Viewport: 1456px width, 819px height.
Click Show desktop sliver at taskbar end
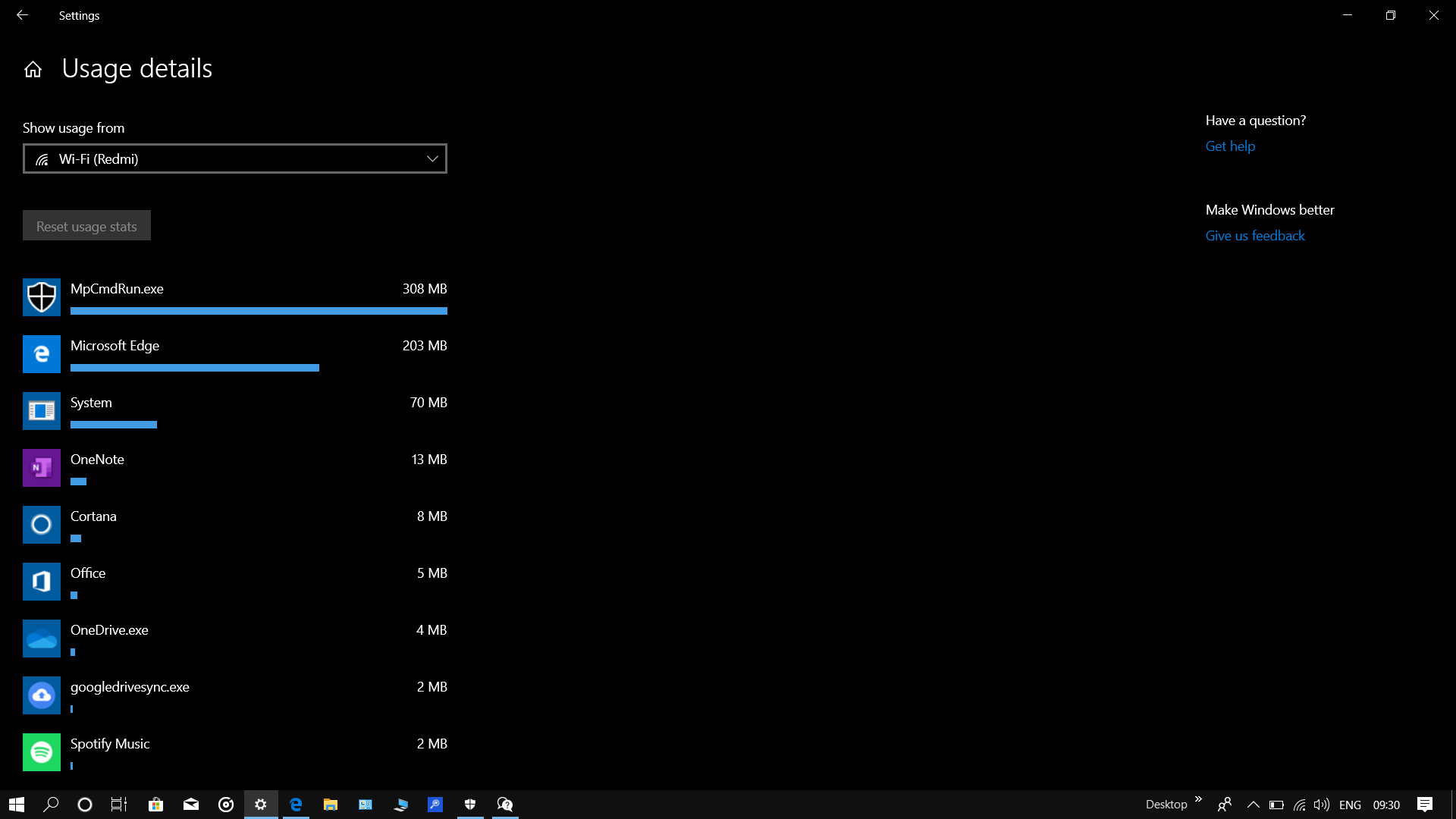pos(1453,805)
